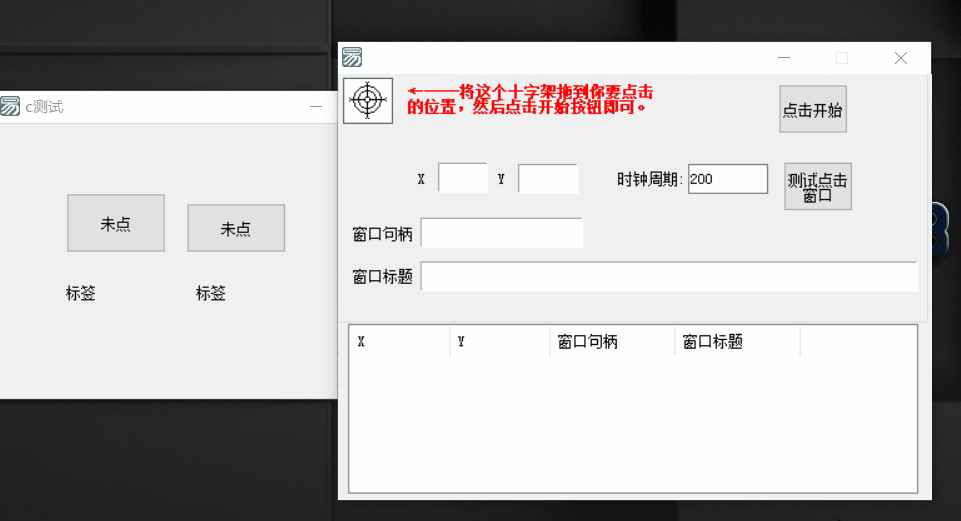Focus the Y coordinate input field

point(548,178)
